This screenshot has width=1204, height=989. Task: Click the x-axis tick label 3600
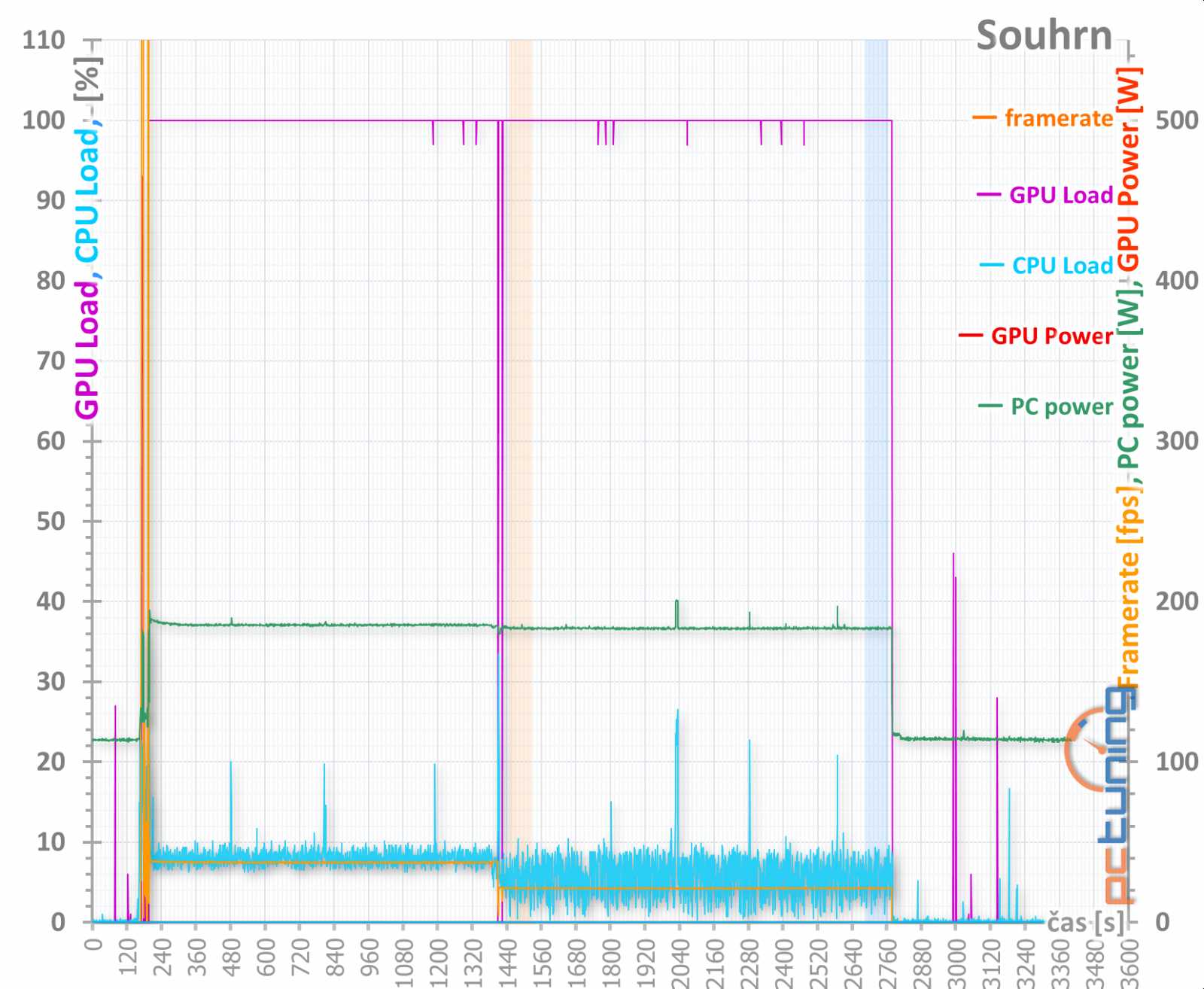tap(1129, 964)
